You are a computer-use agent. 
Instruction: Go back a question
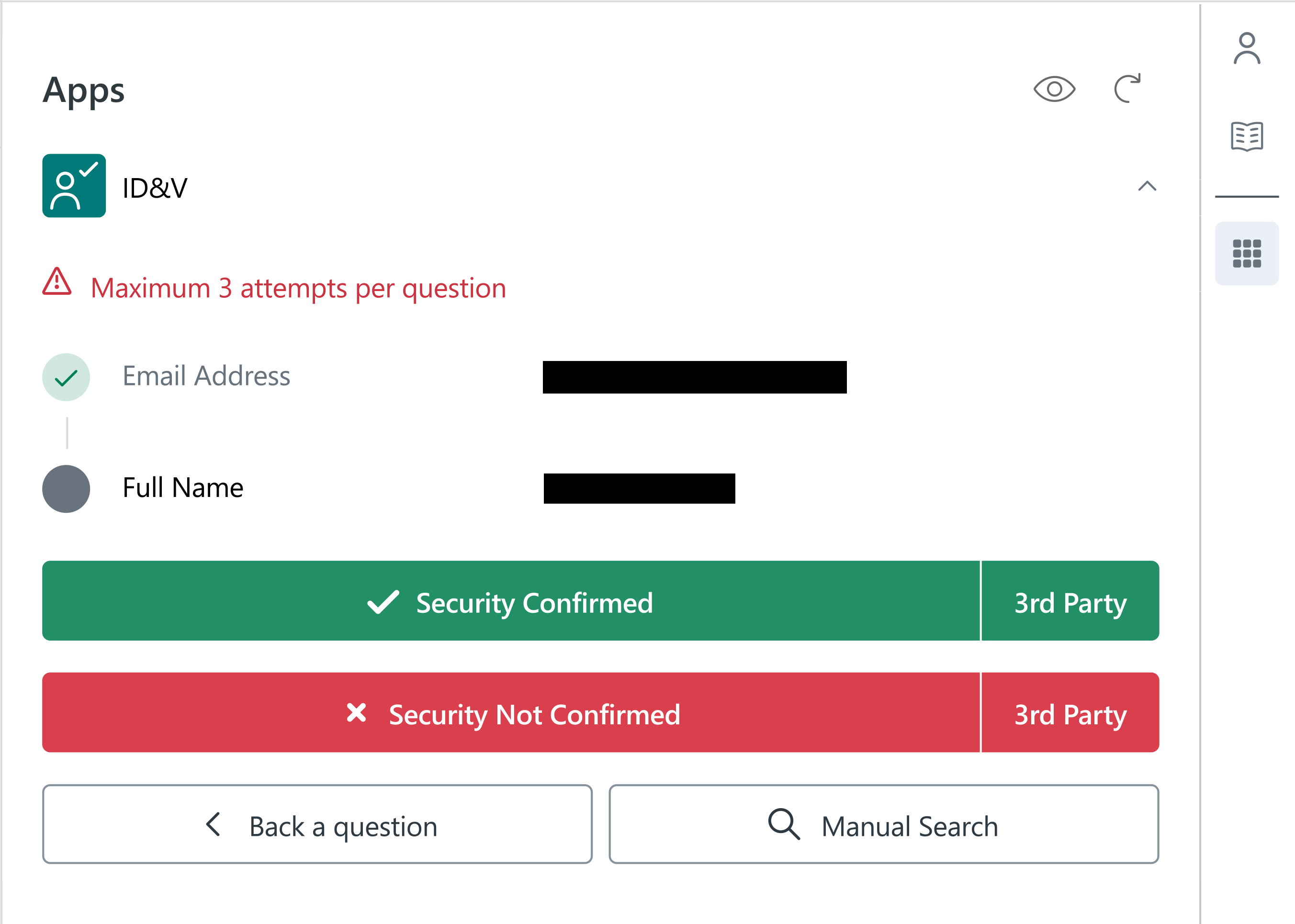point(317,824)
